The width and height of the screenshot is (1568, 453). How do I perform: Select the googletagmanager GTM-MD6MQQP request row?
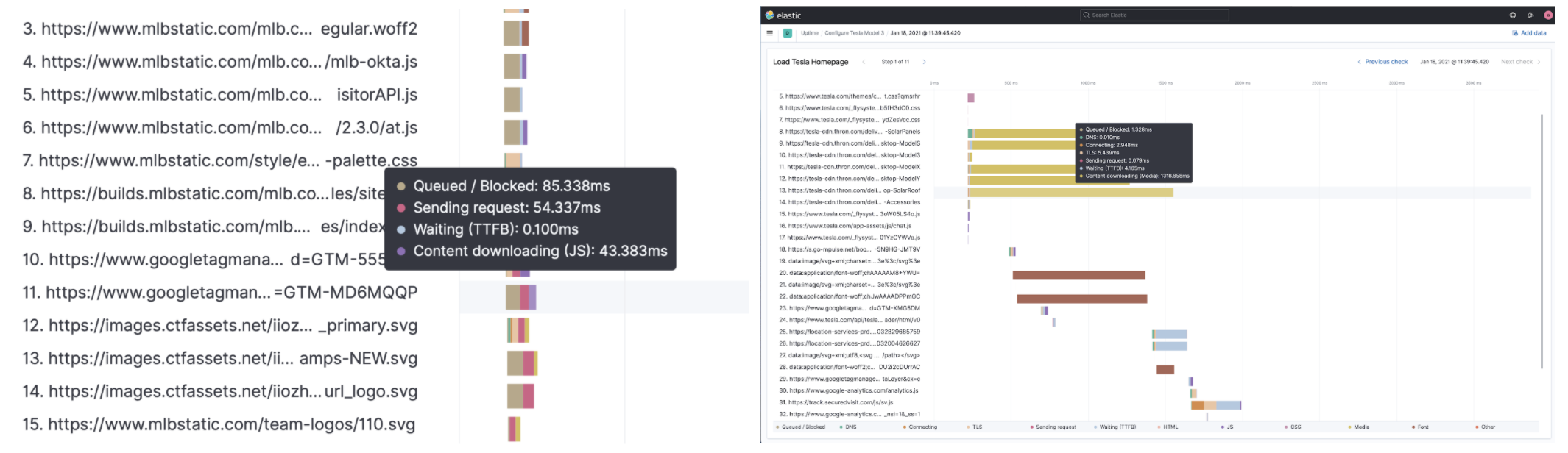(221, 293)
